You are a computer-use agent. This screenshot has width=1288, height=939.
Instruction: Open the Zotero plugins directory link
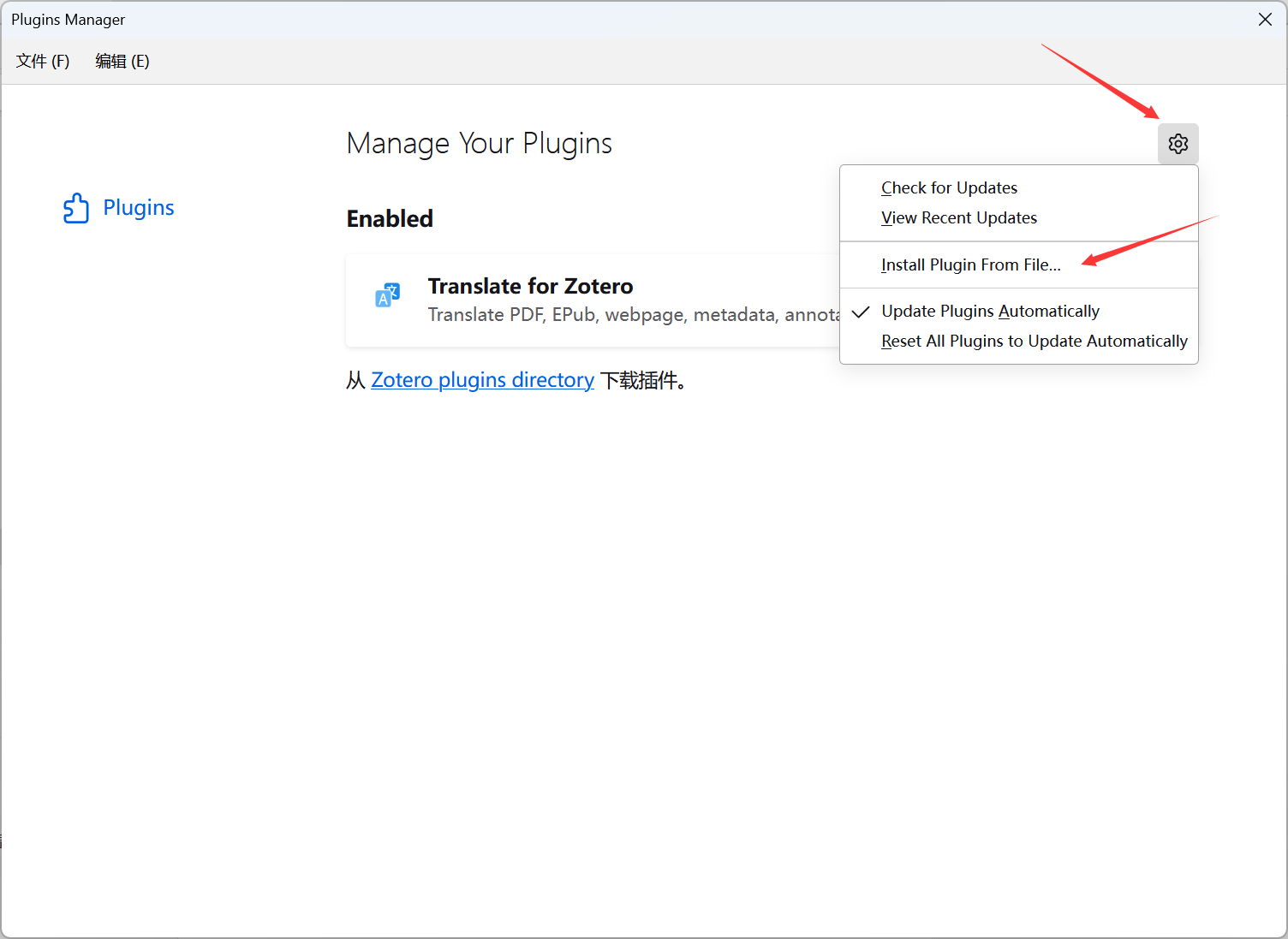tap(482, 380)
